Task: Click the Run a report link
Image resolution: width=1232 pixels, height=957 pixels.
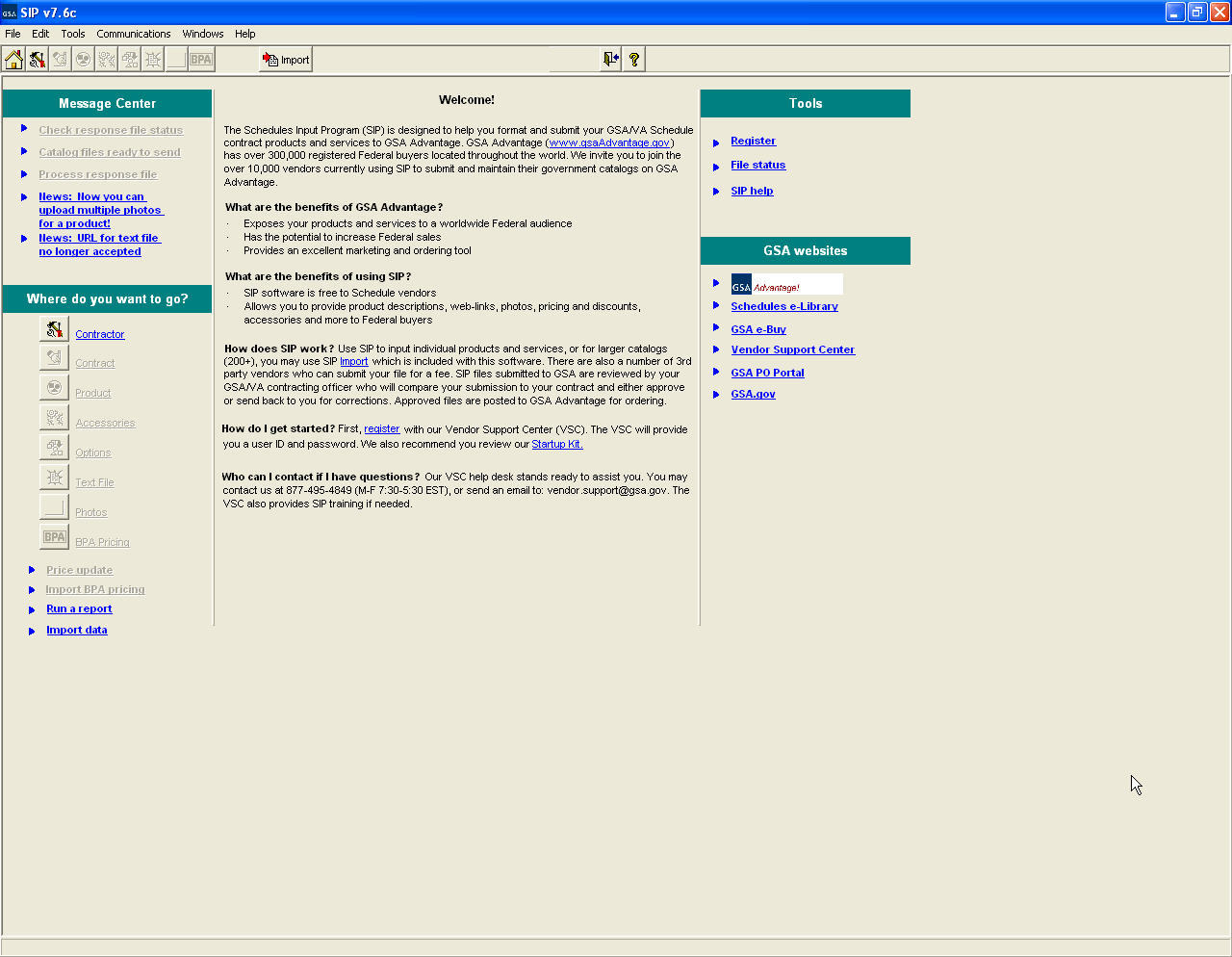Action: coord(79,608)
